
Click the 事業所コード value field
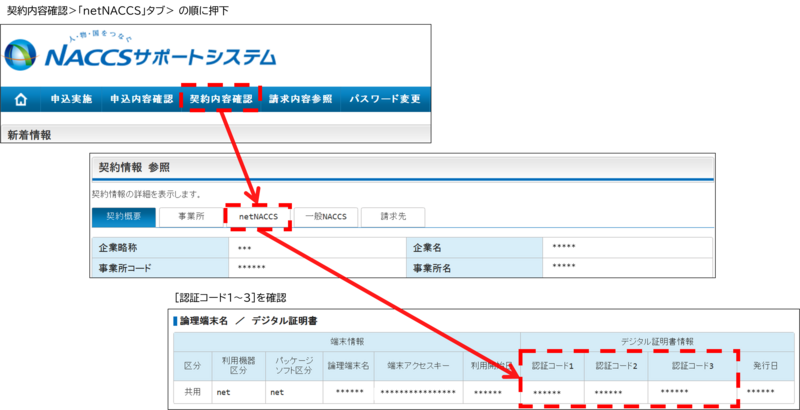315,267
